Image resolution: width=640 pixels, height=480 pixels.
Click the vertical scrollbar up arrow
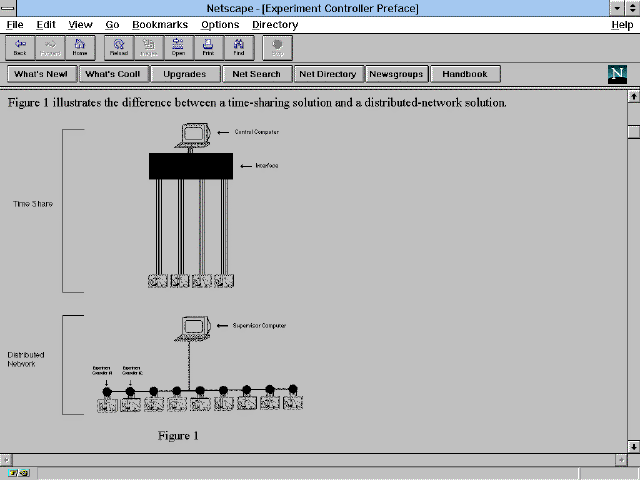633,97
